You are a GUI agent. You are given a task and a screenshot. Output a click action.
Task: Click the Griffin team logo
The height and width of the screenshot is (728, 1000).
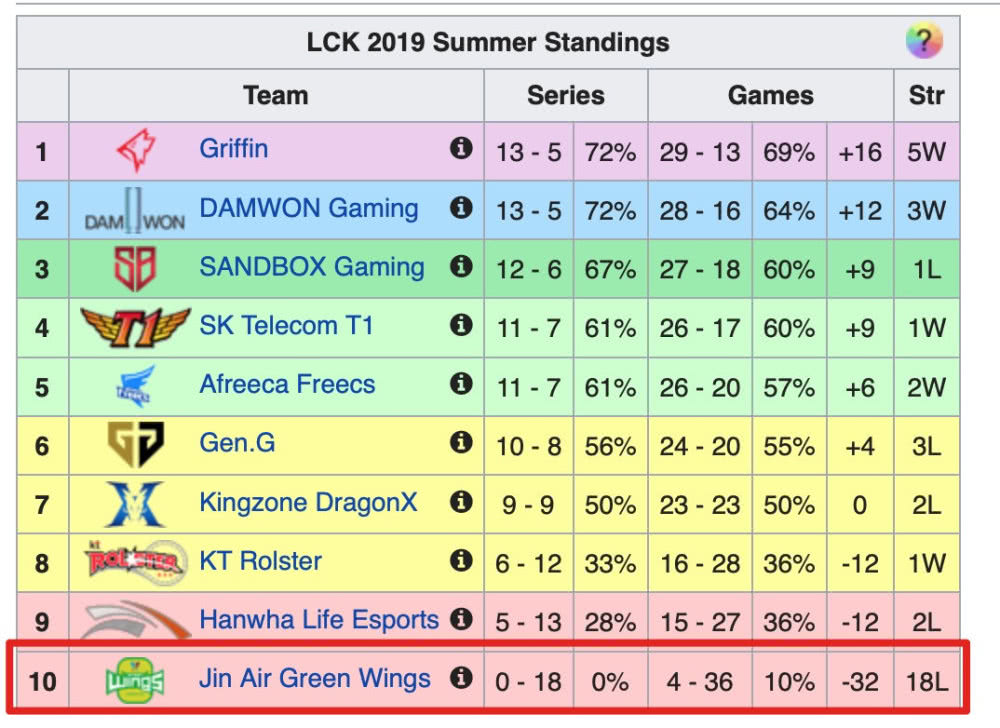tap(135, 151)
